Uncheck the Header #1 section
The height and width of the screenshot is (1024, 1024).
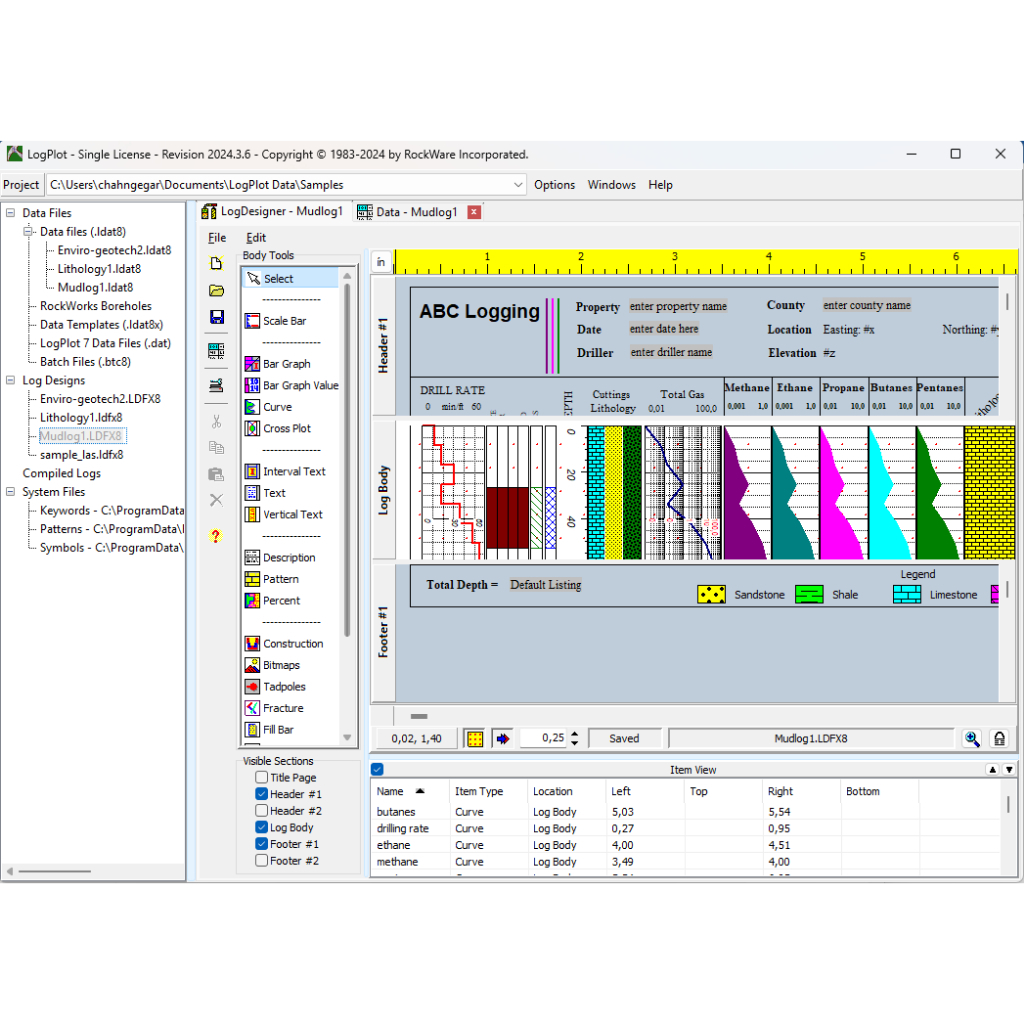pyautogui.click(x=261, y=794)
